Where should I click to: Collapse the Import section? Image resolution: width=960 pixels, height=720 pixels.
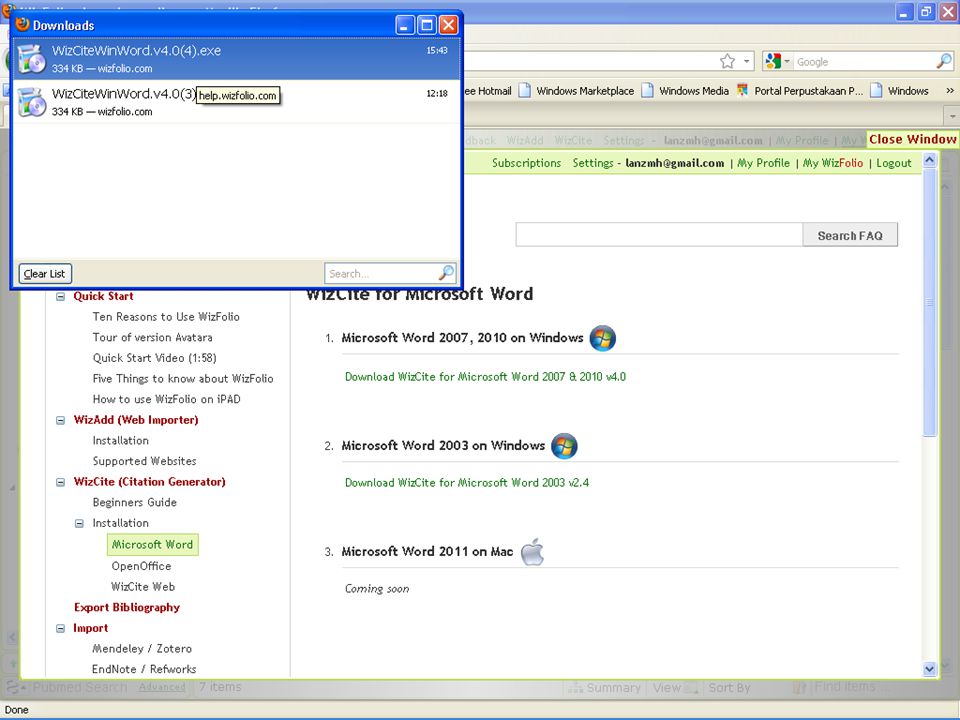pos(61,629)
